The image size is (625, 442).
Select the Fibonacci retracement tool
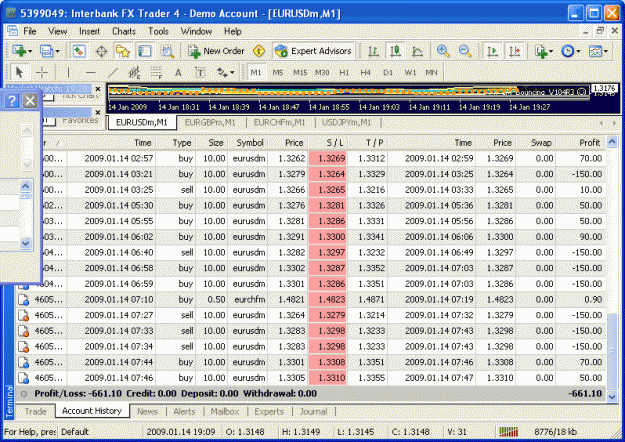pos(157,73)
